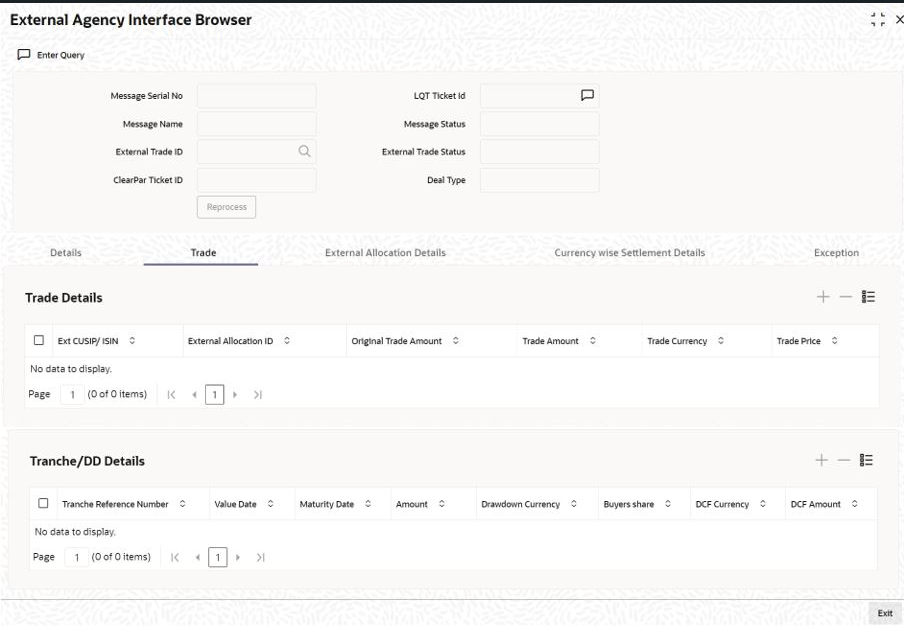
Task: Click External Trade ID search icon
Action: click(304, 152)
